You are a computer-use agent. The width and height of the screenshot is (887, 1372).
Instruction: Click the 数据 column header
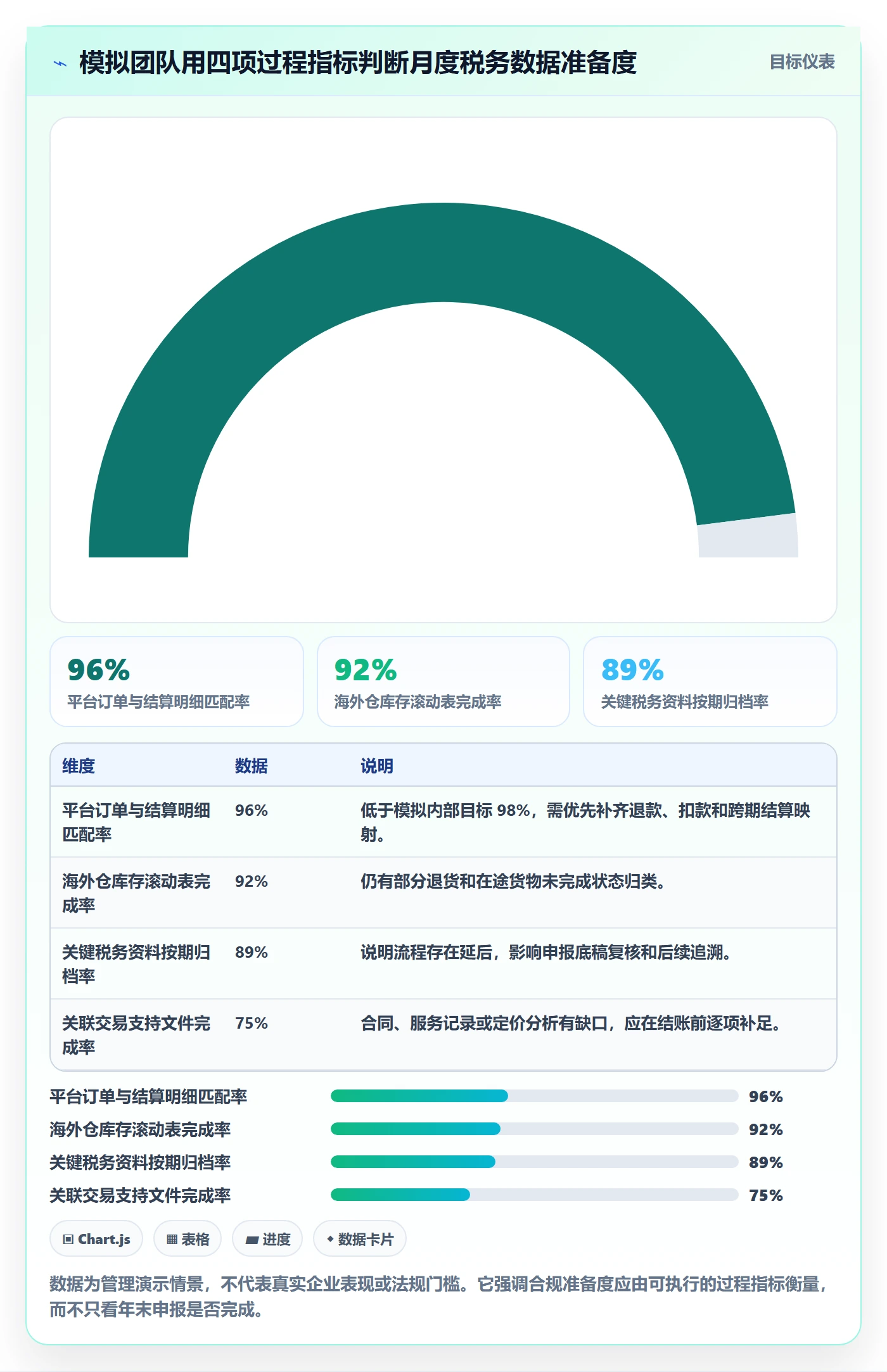[252, 766]
